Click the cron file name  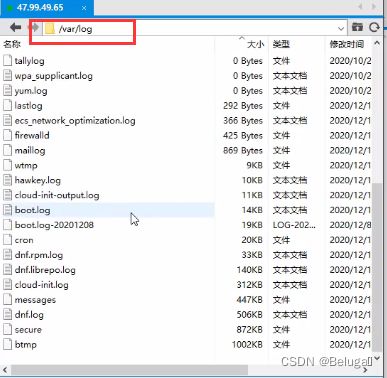pos(24,240)
